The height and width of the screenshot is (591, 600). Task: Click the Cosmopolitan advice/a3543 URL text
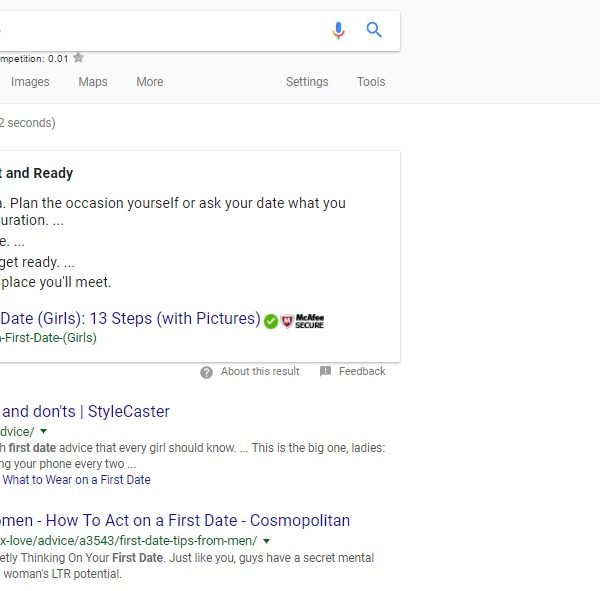point(129,540)
